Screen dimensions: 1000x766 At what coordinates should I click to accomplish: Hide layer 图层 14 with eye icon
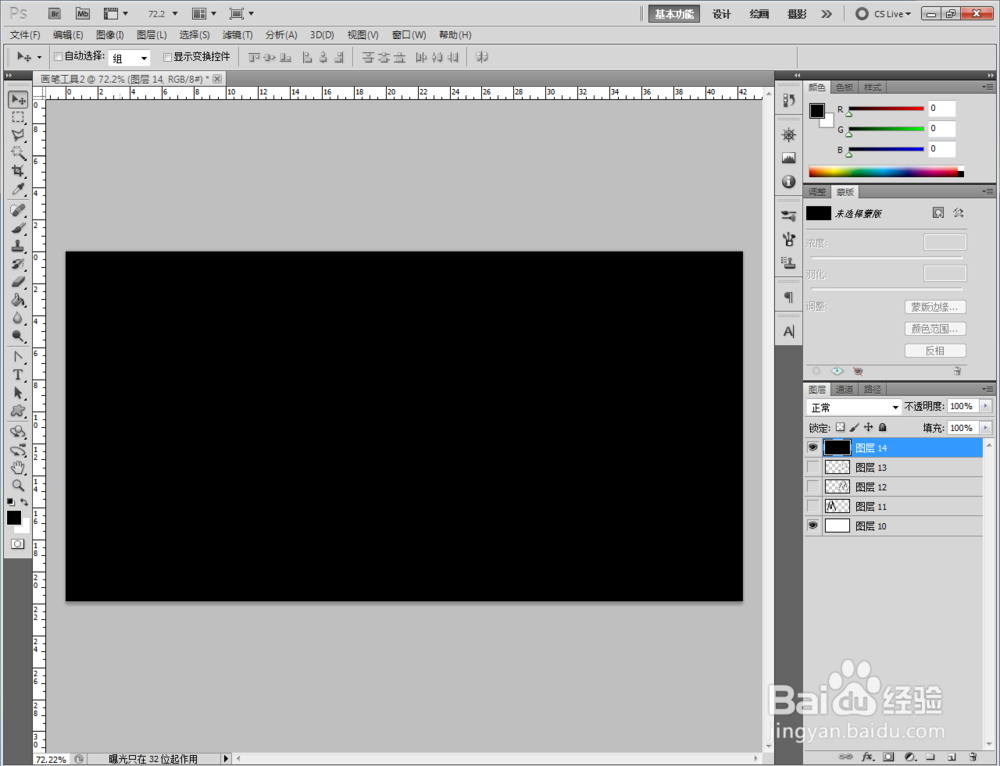coord(812,448)
